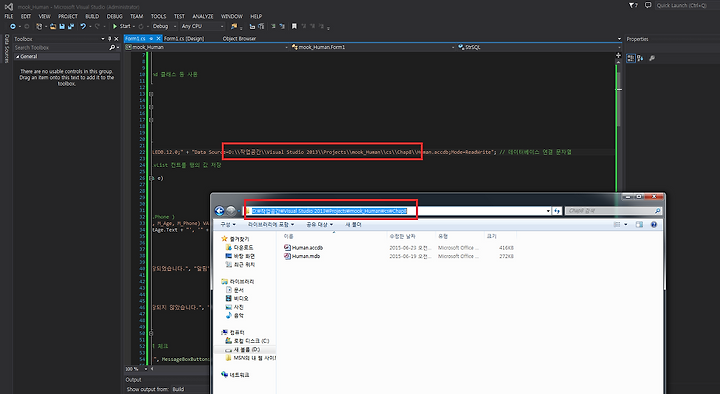Viewport: 720px width, 394px height.
Task: Click the Undo toolbar icon
Action: point(83,27)
